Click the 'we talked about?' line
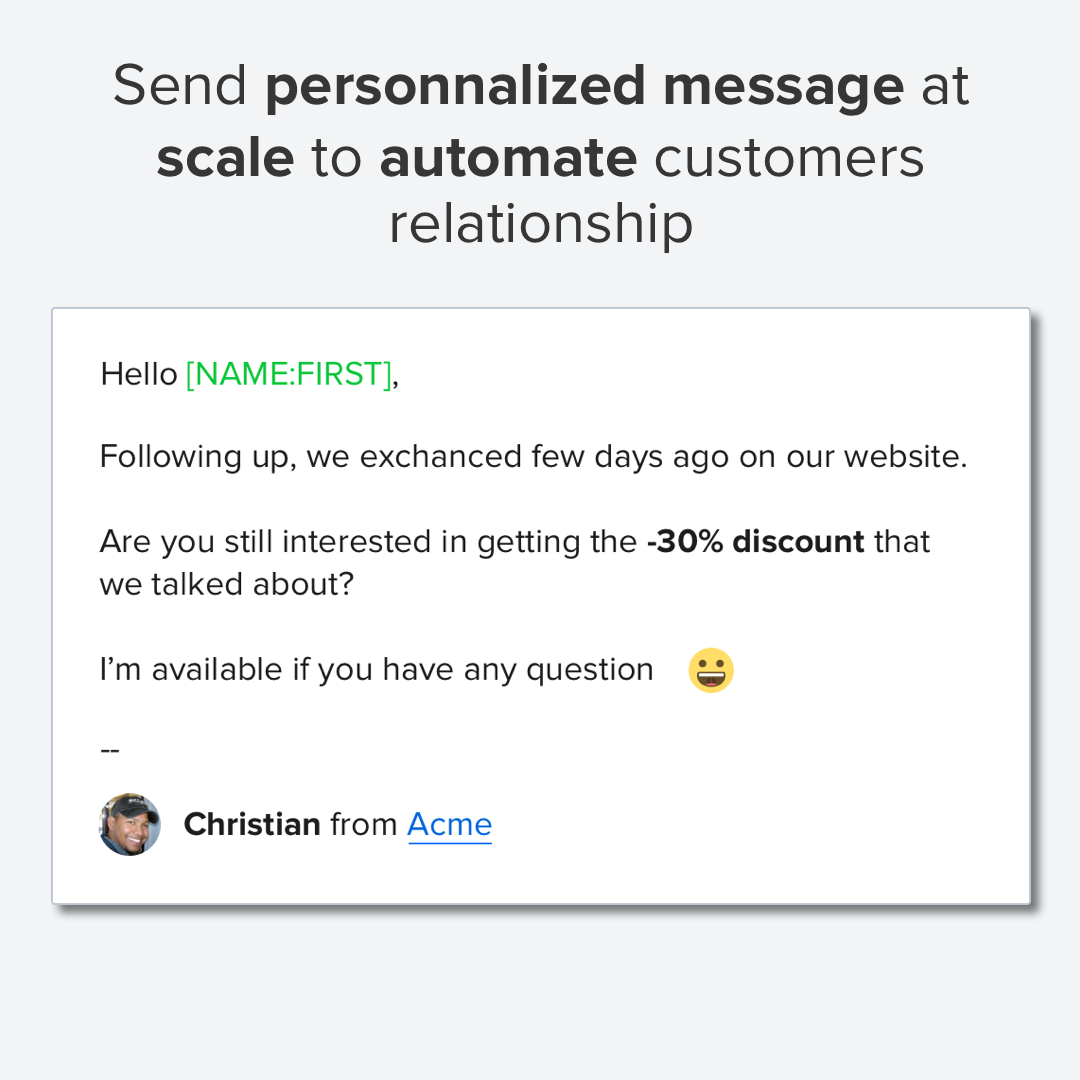Screen dimensions: 1080x1080 click(227, 584)
